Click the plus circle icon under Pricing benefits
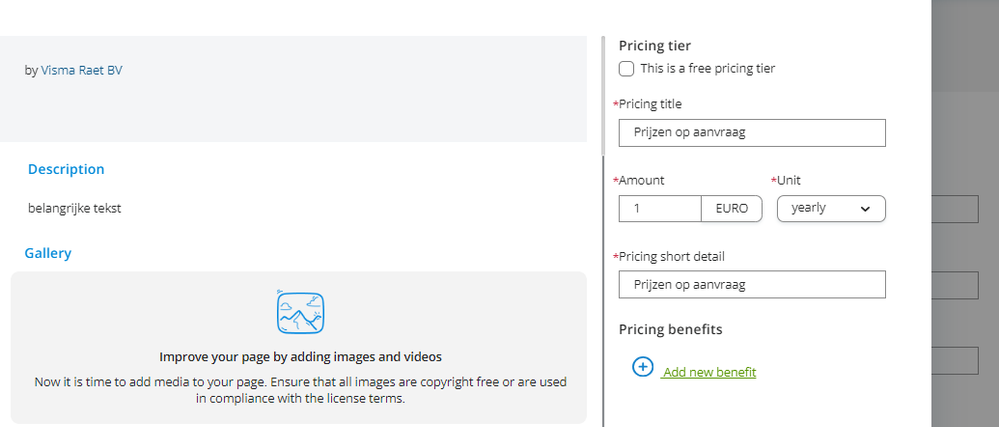Viewport: 999px width, 427px height. (x=643, y=367)
